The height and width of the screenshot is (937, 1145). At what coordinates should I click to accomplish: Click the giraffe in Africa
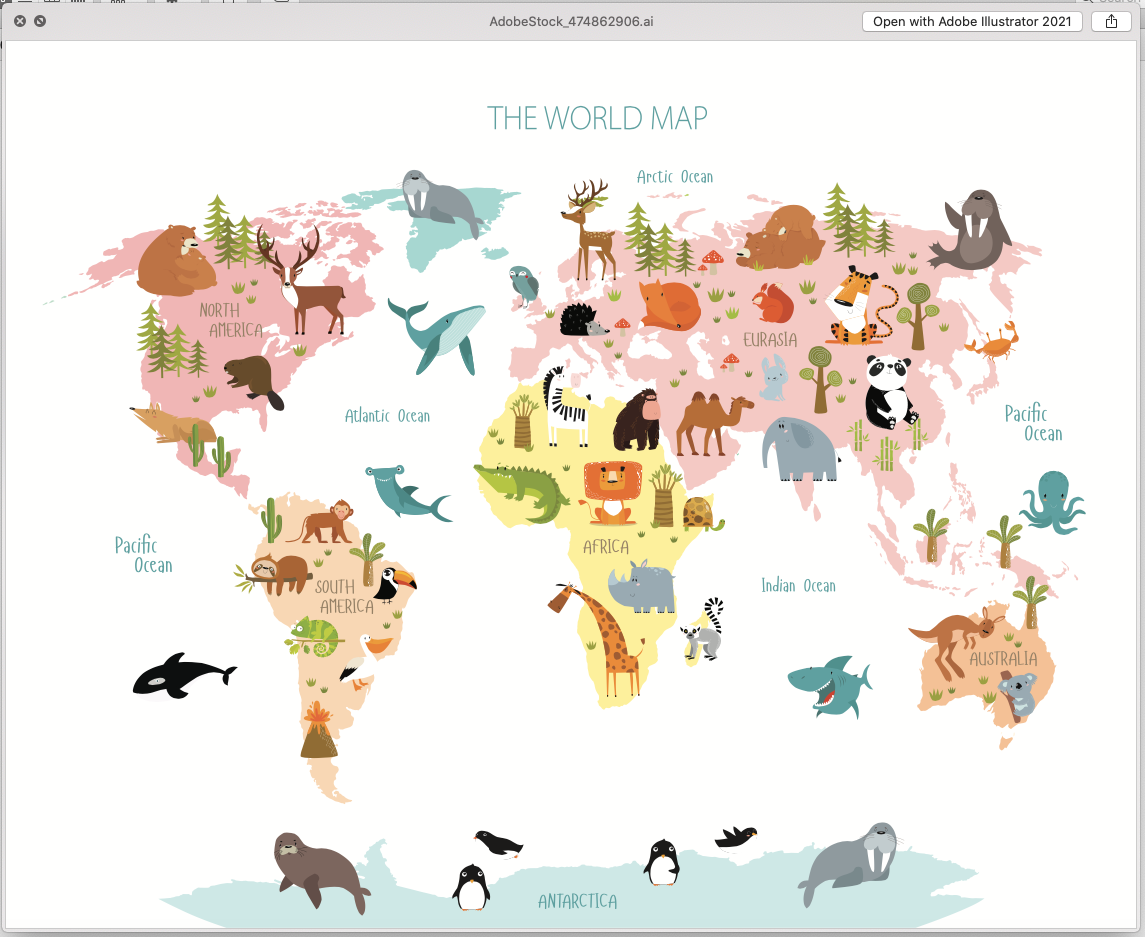click(x=610, y=640)
